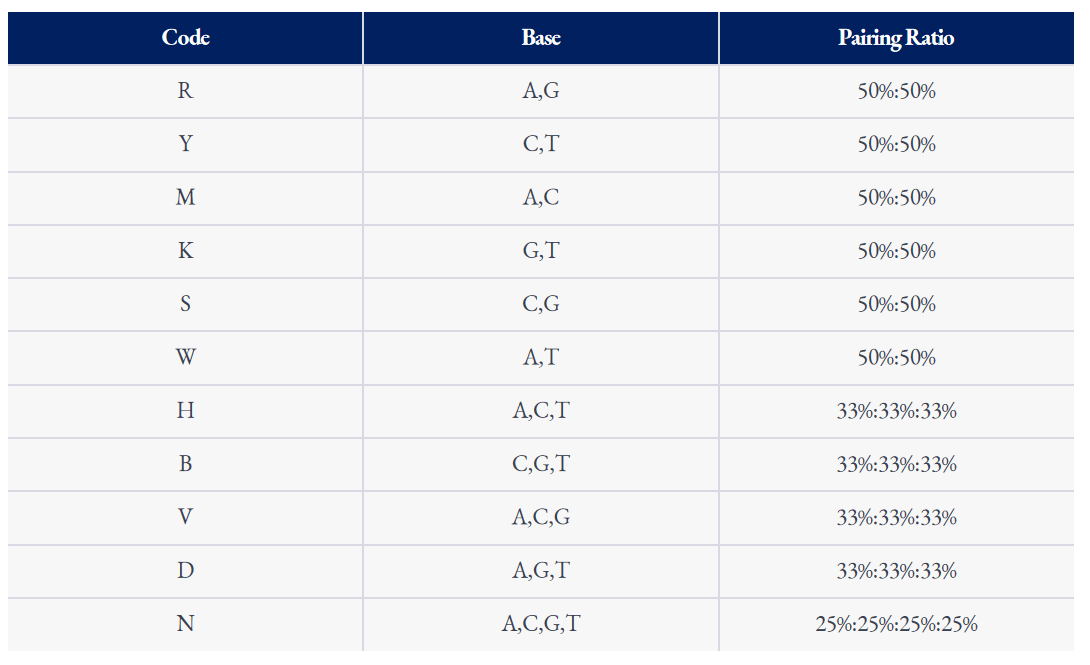
Task: Click the Base column header
Action: (x=541, y=38)
